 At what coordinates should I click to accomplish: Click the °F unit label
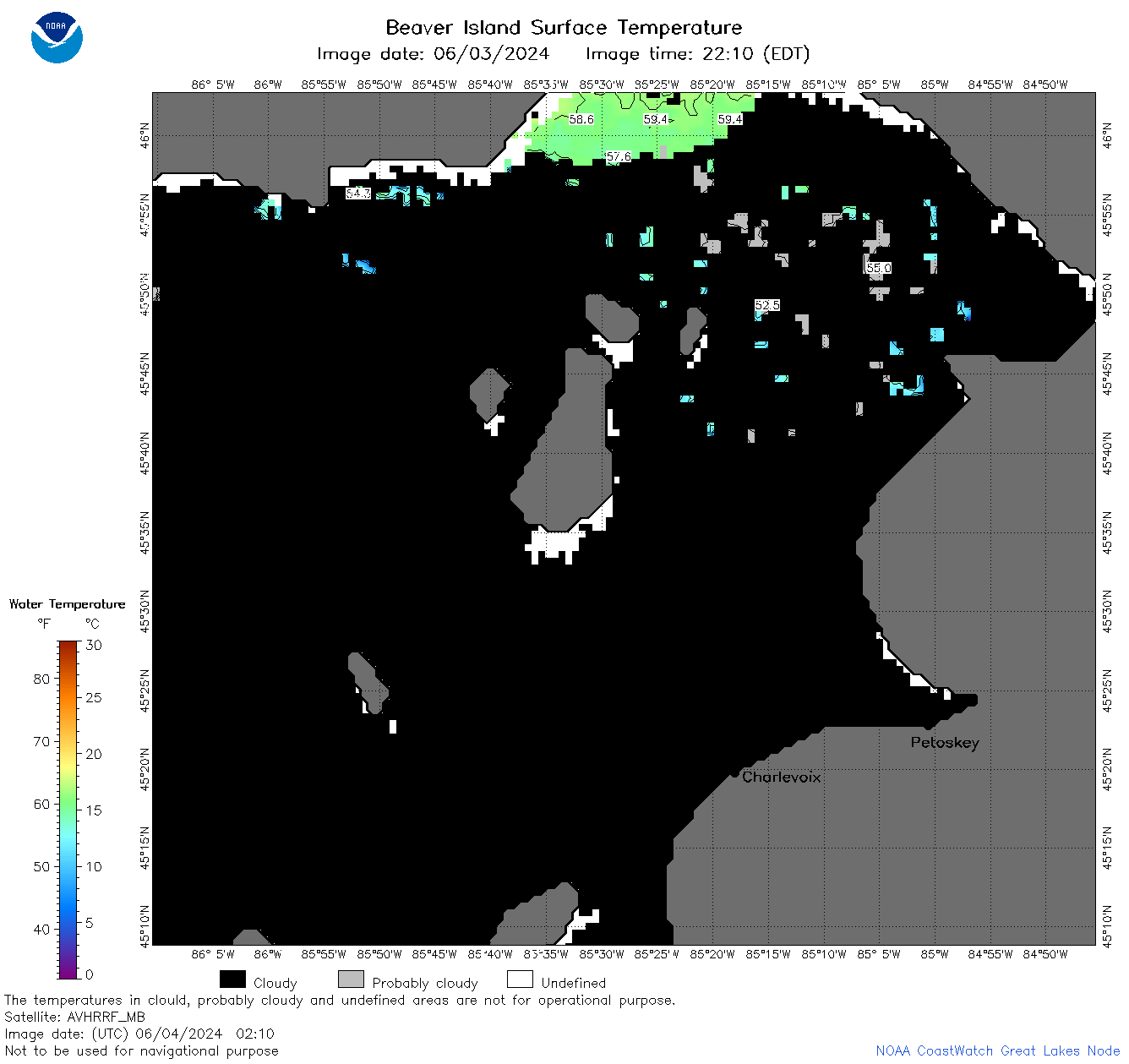(44, 624)
